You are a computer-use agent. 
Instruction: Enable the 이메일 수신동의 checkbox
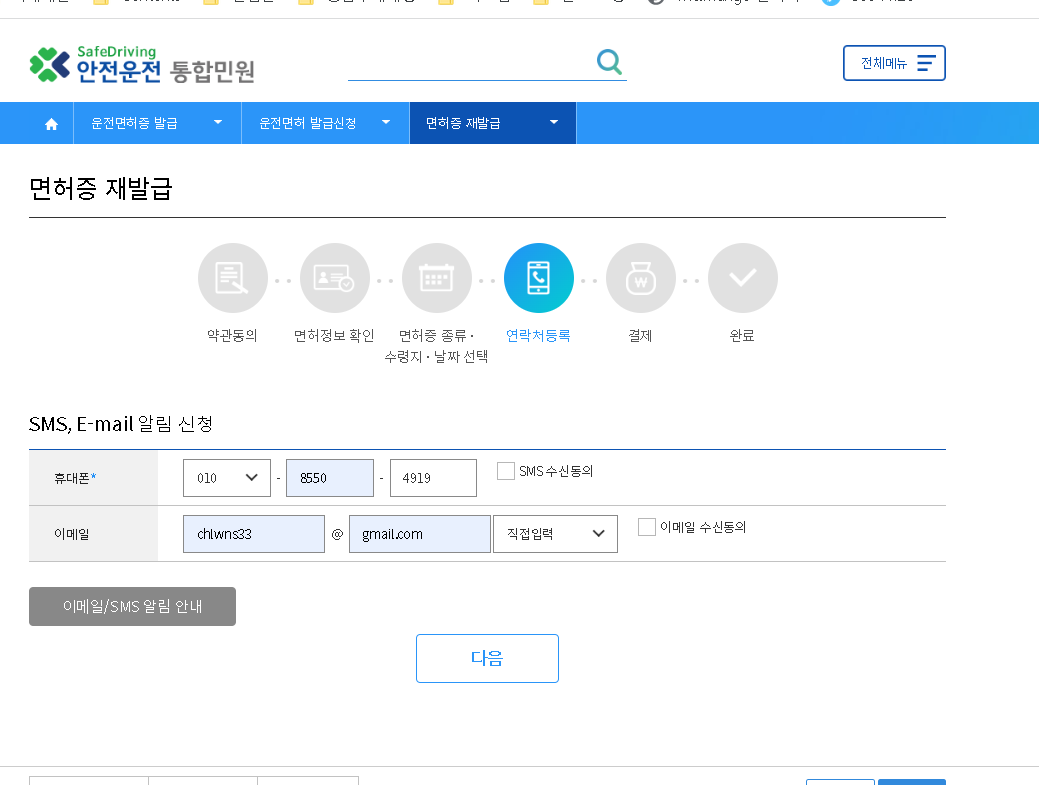click(x=646, y=527)
